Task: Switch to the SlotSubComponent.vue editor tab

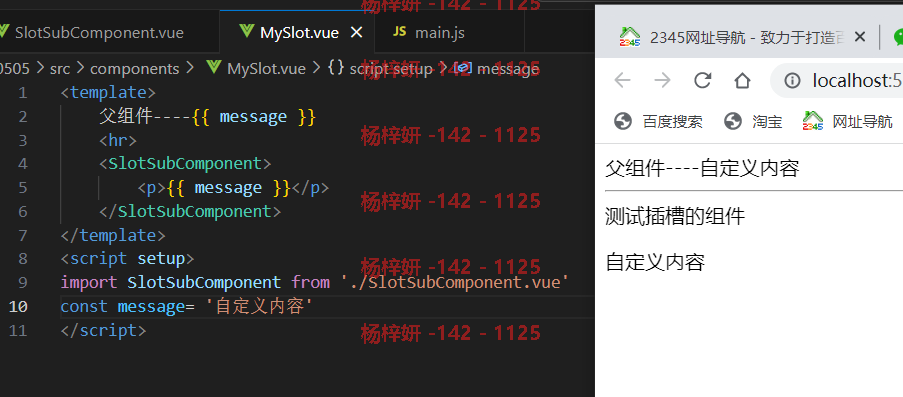Action: tap(99, 32)
